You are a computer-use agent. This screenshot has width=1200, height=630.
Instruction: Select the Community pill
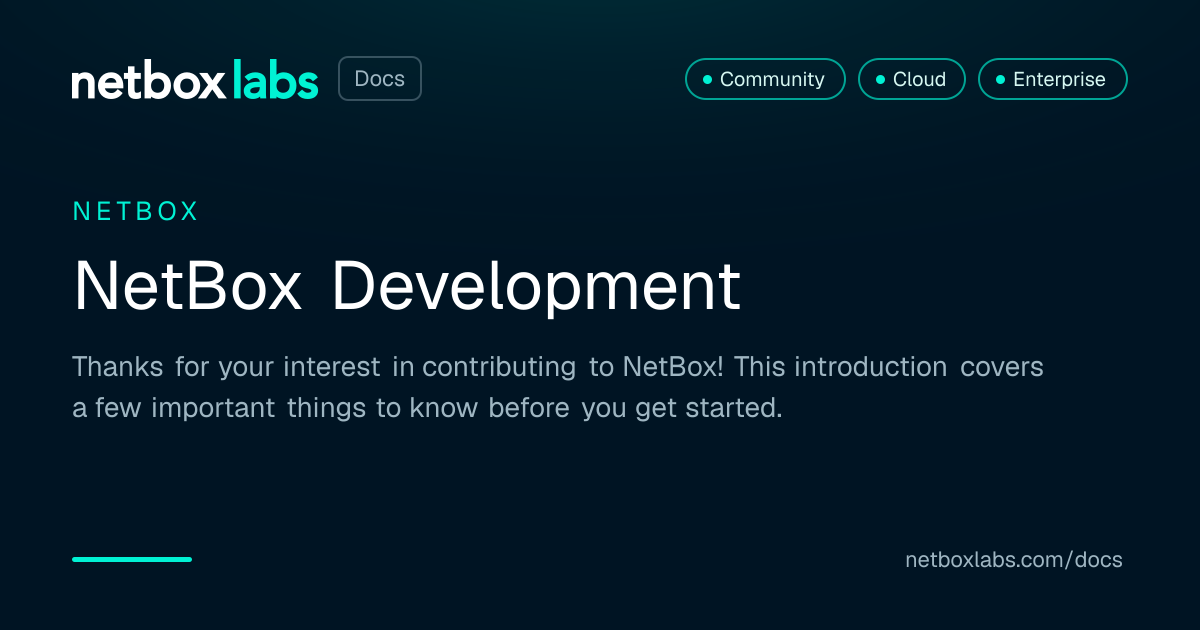click(765, 79)
